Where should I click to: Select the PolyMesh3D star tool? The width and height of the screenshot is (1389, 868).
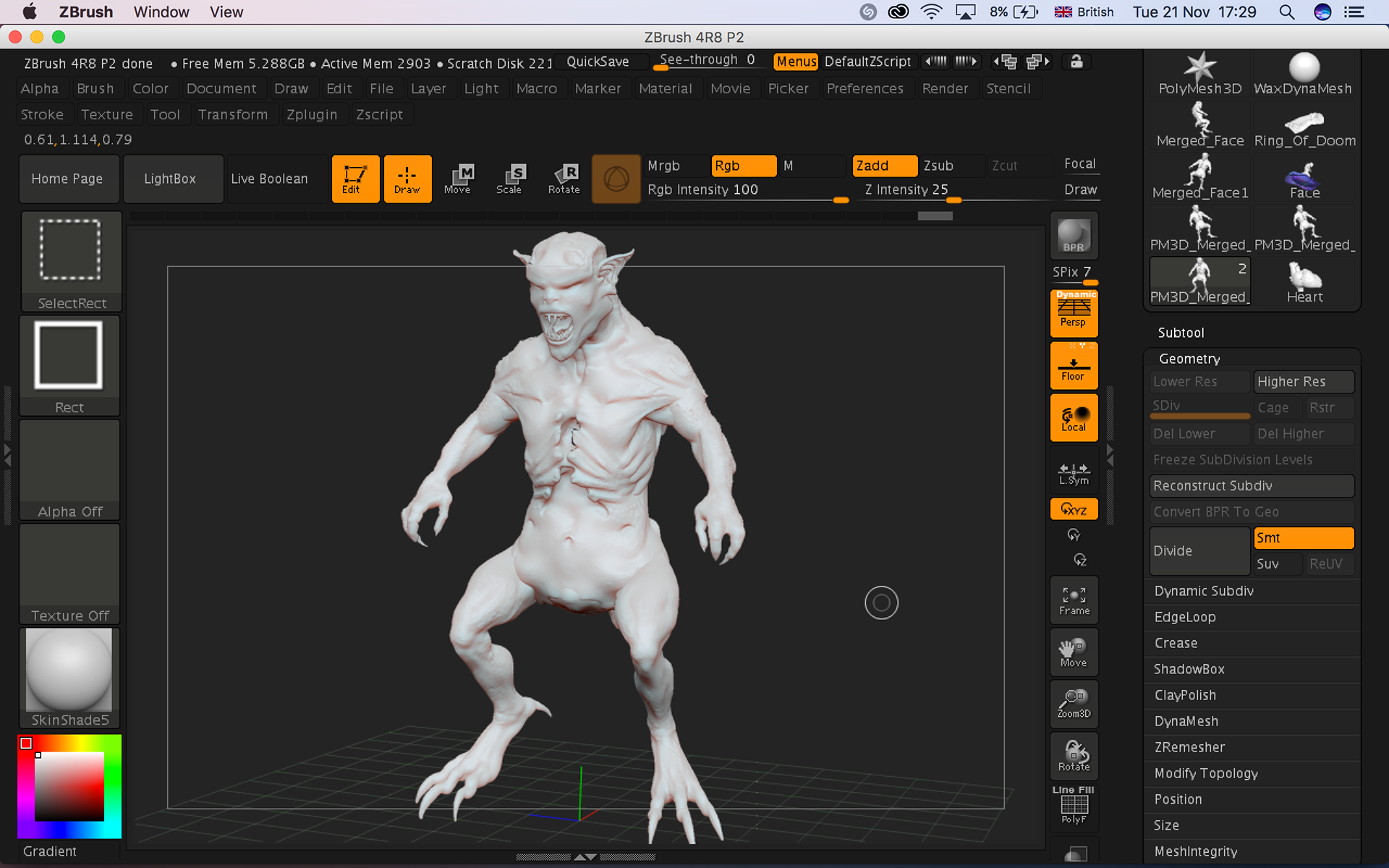point(1200,74)
